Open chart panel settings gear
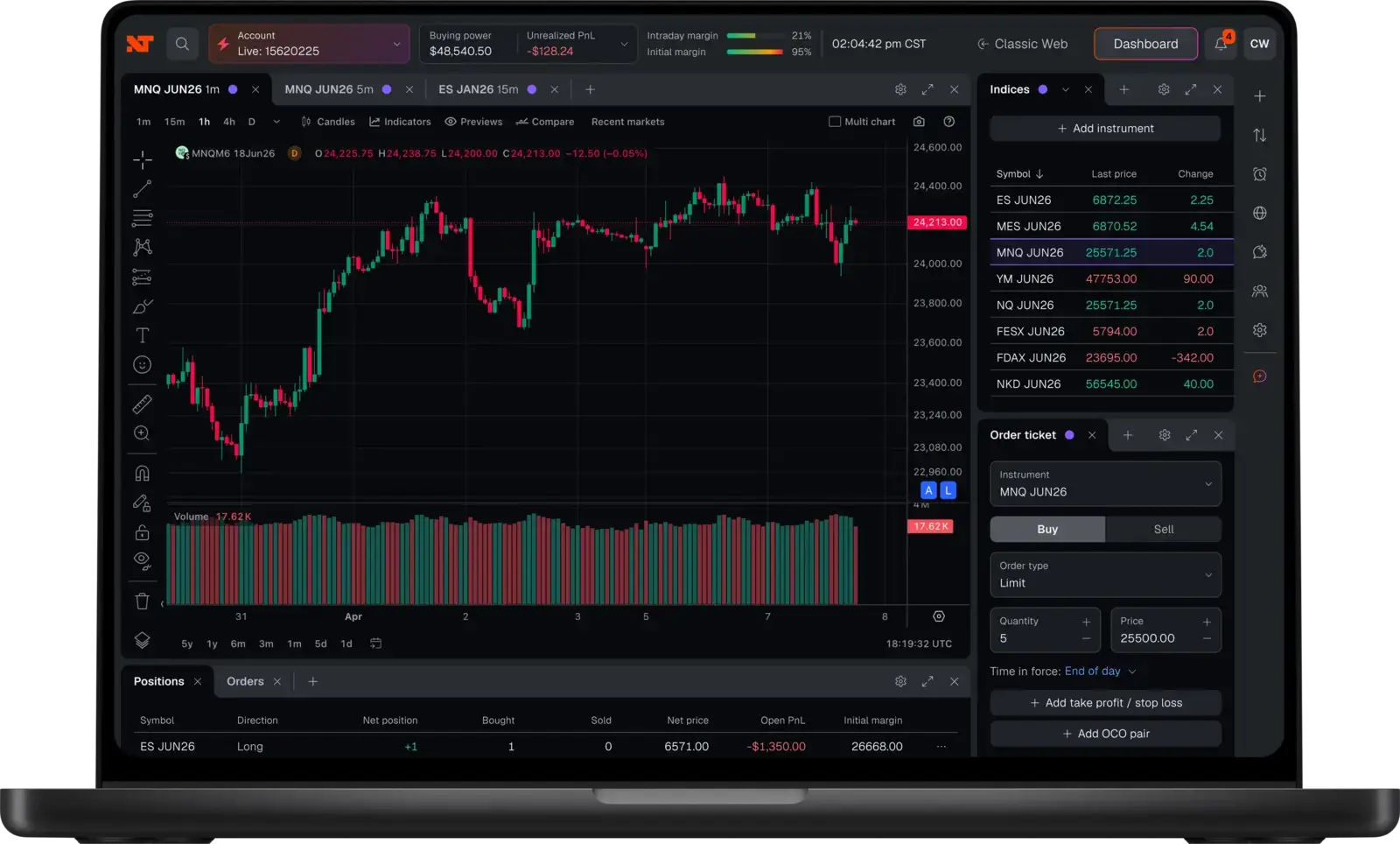This screenshot has height=844, width=1400. (900, 89)
